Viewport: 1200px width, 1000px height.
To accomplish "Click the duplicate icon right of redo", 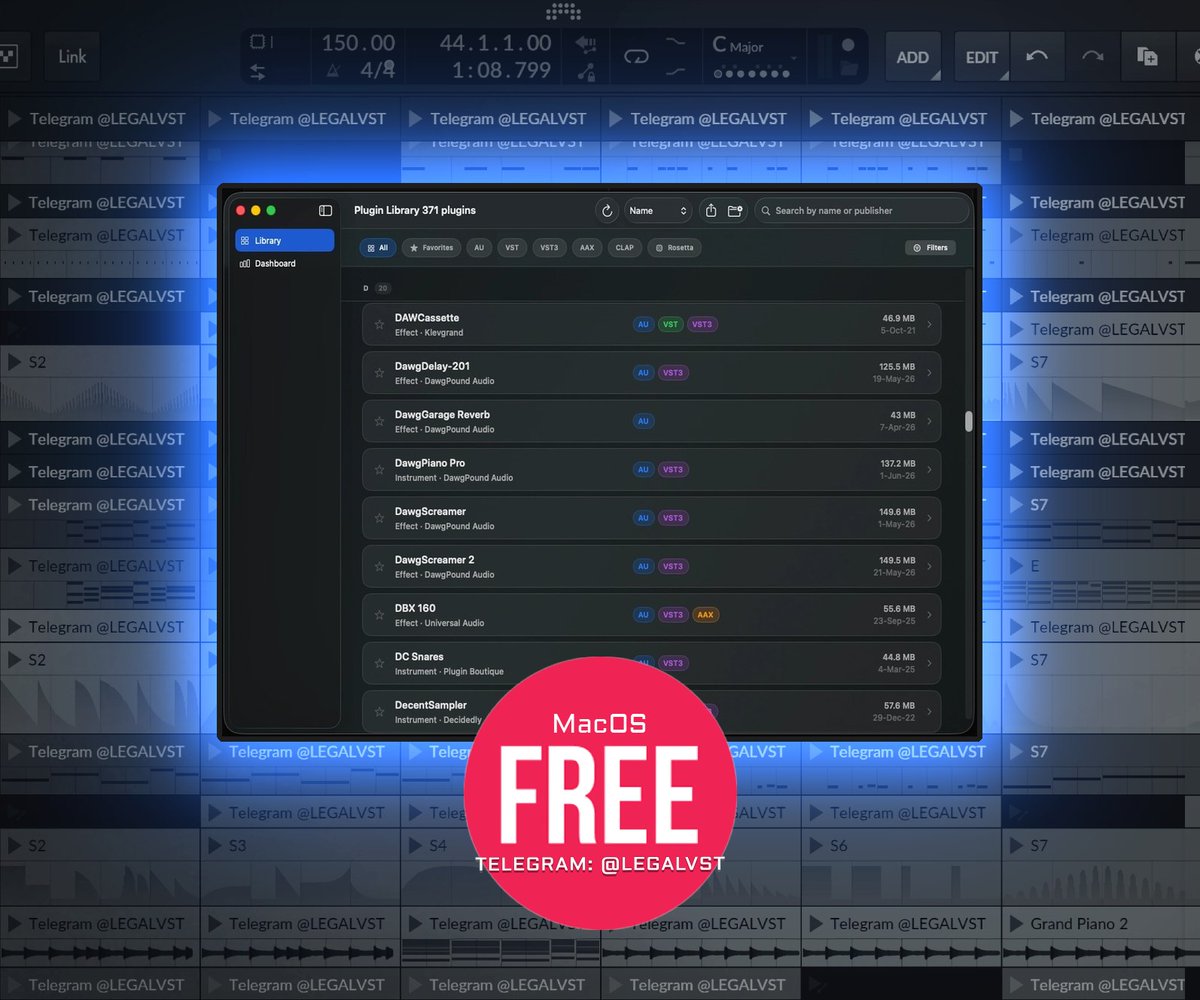I will click(x=1147, y=56).
